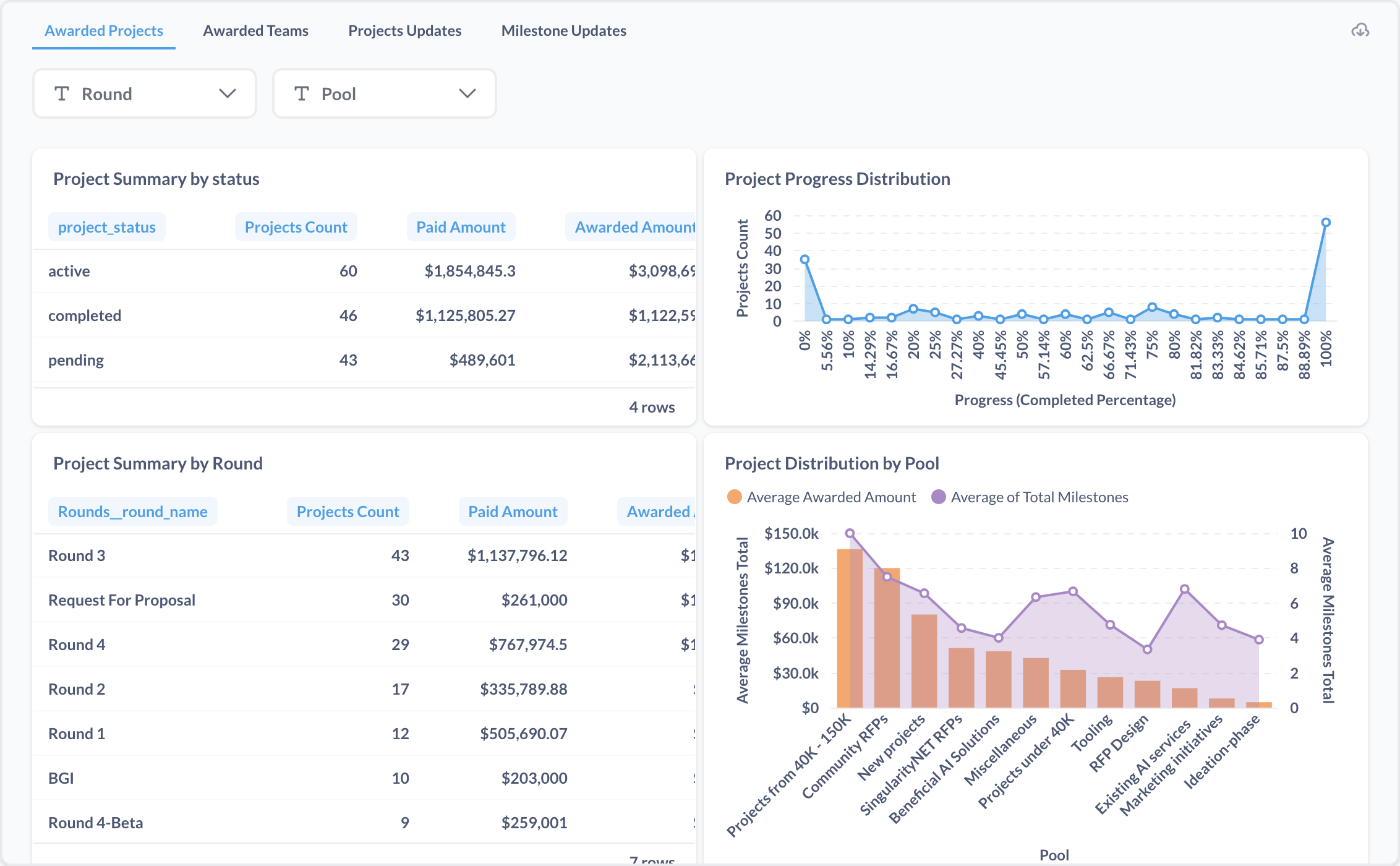Expand the Round filter chevron
The image size is (1400, 866).
click(228, 93)
